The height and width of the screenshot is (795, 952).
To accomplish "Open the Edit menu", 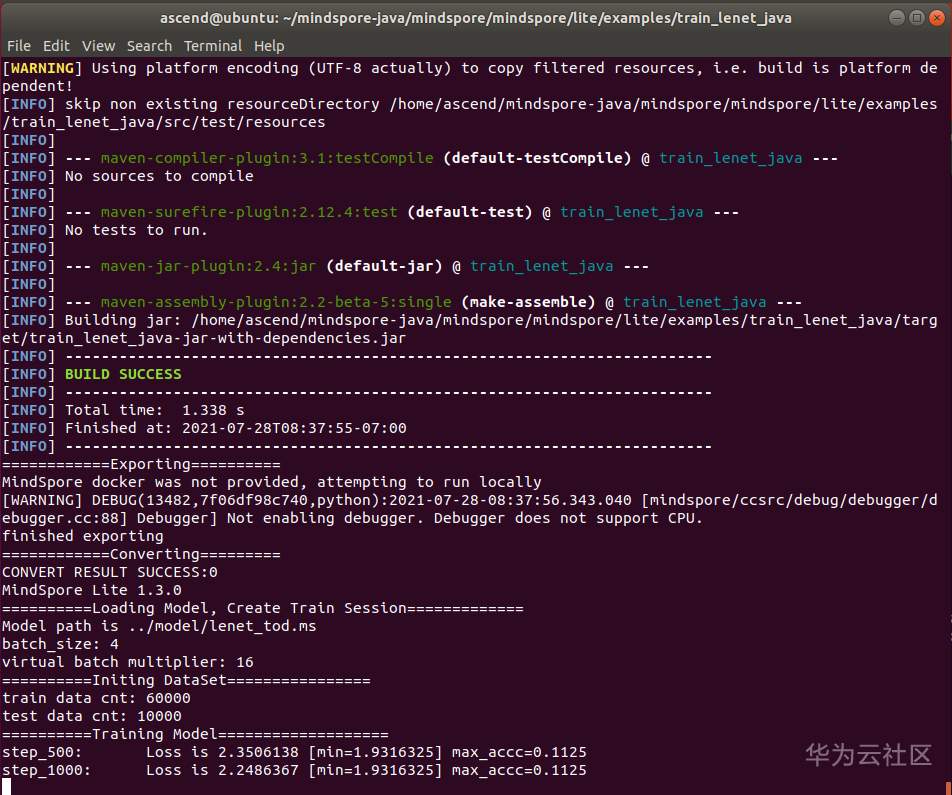I will tap(56, 46).
